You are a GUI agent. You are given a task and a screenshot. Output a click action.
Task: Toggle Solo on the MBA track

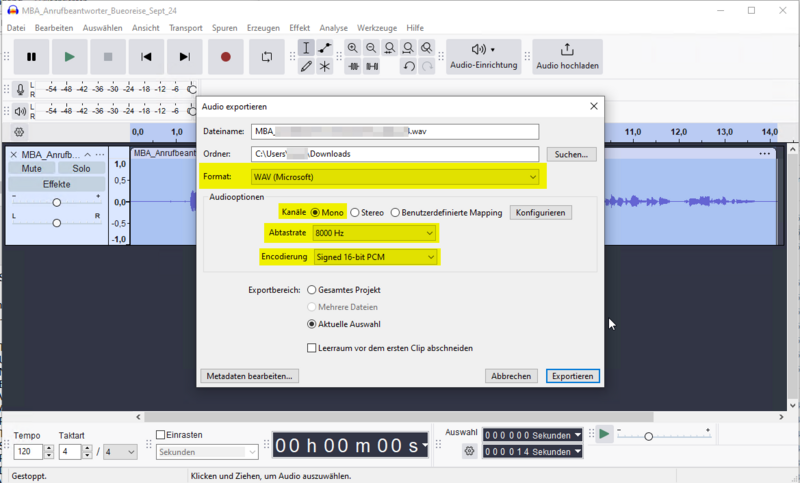point(81,168)
